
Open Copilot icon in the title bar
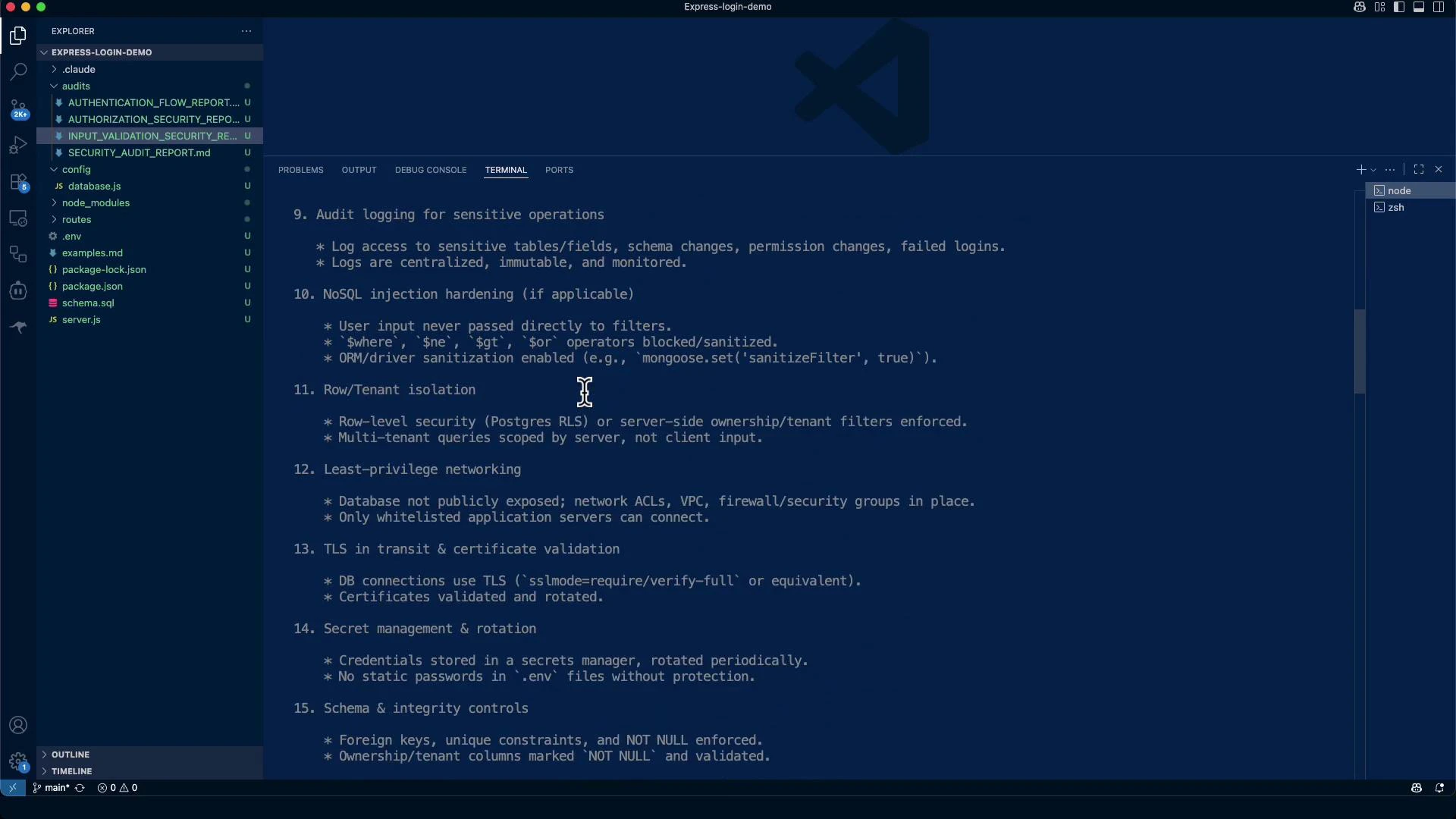click(x=1359, y=7)
